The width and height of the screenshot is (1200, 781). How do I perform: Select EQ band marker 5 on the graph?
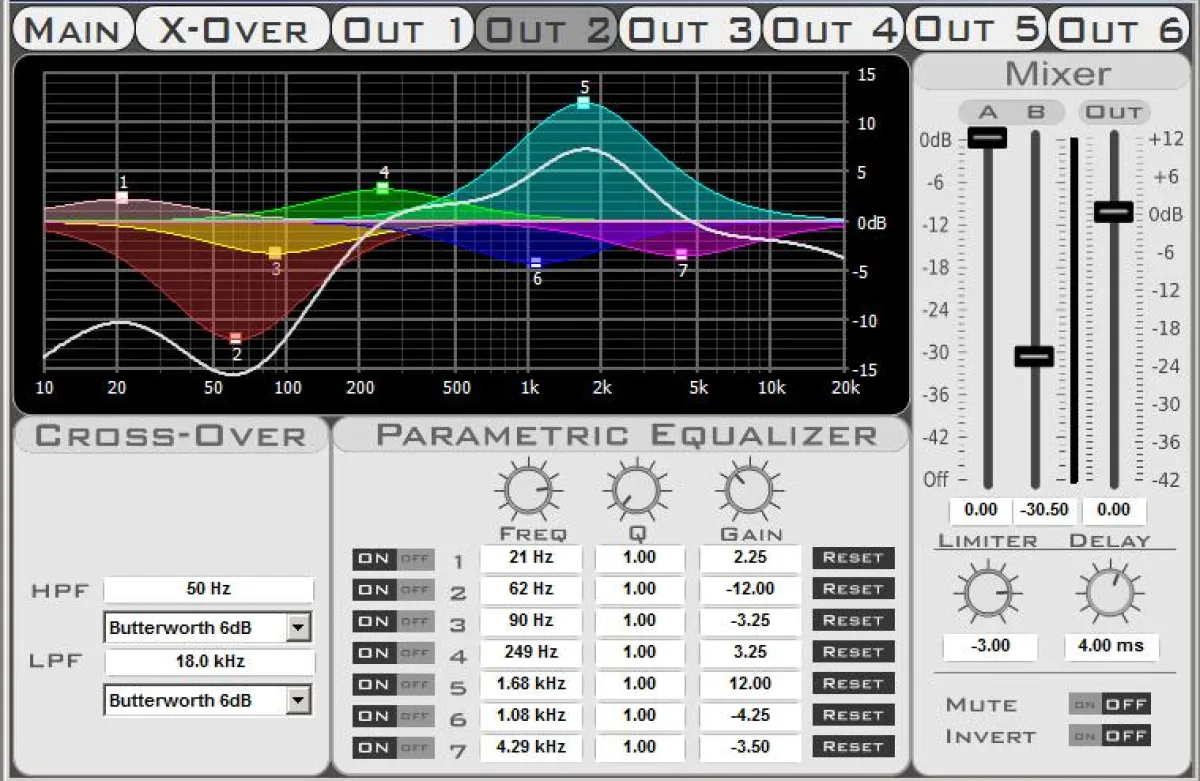(585, 100)
